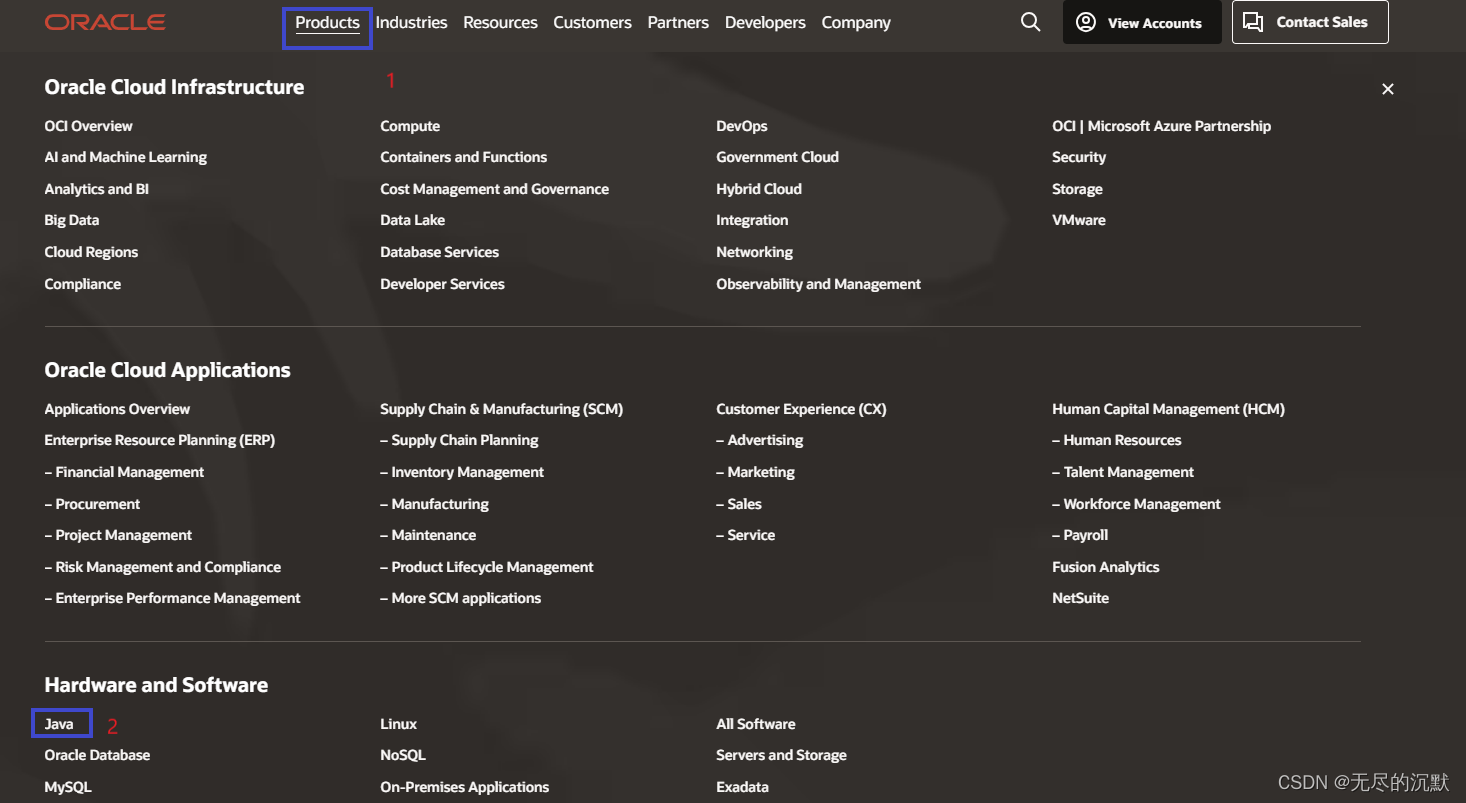
Task: Open the VMware link
Action: 1079,220
